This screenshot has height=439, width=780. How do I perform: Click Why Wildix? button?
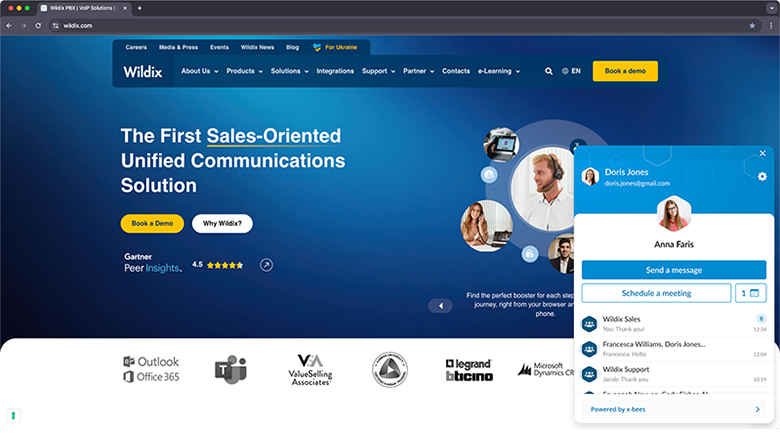222,224
